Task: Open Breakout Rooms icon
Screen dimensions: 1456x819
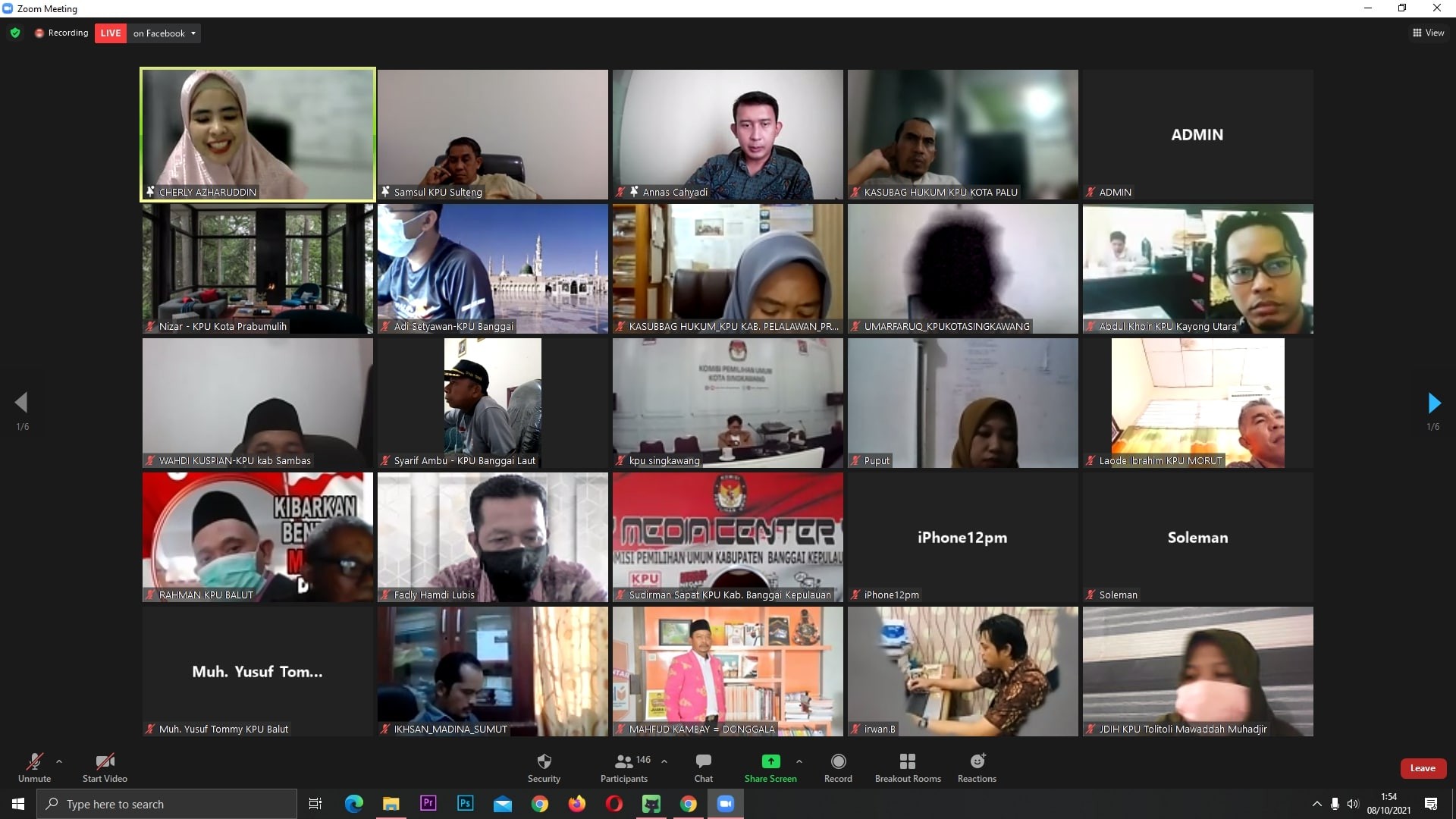Action: pyautogui.click(x=908, y=761)
